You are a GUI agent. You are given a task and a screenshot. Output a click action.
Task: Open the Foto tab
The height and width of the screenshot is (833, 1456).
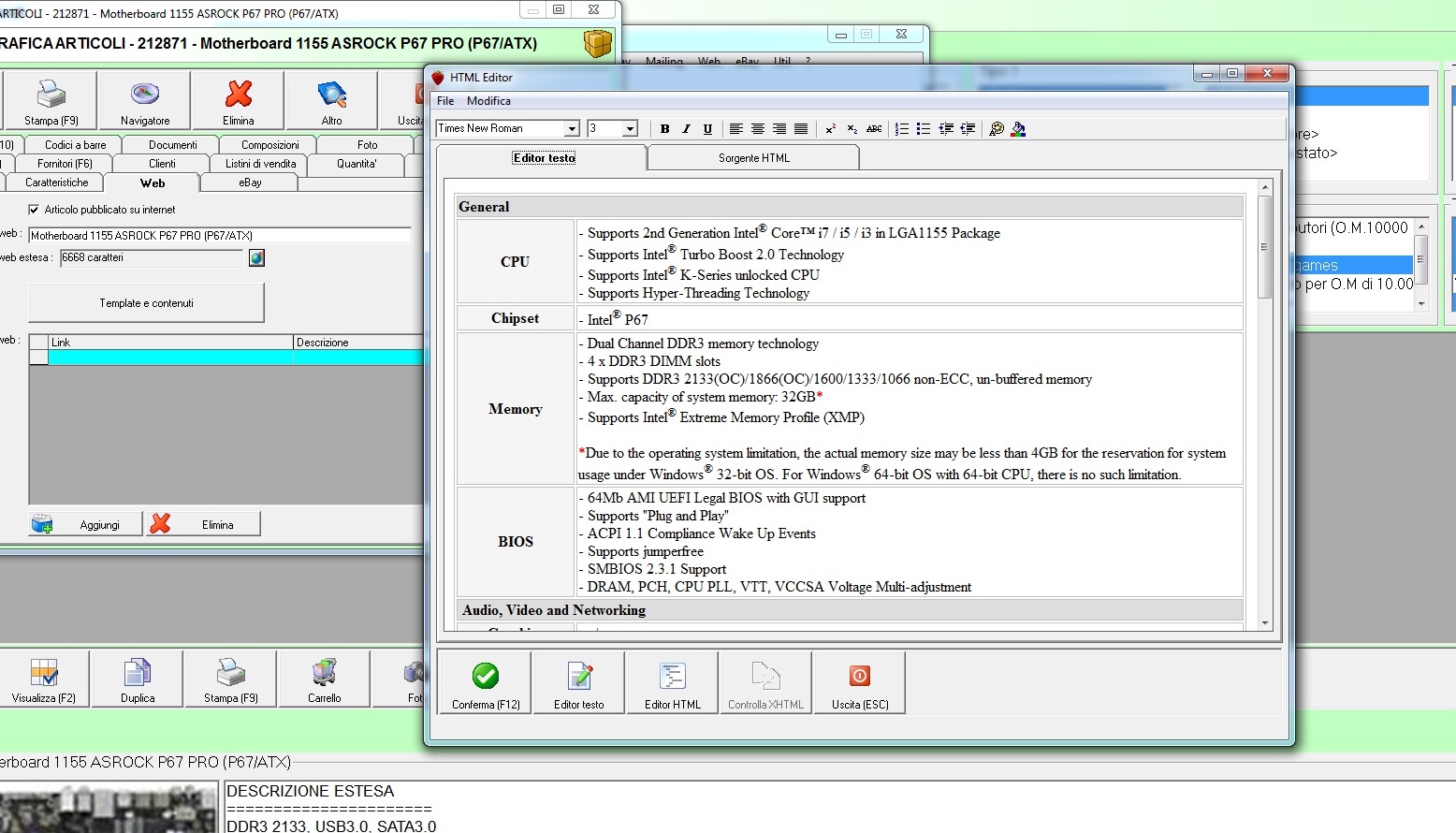point(367,145)
